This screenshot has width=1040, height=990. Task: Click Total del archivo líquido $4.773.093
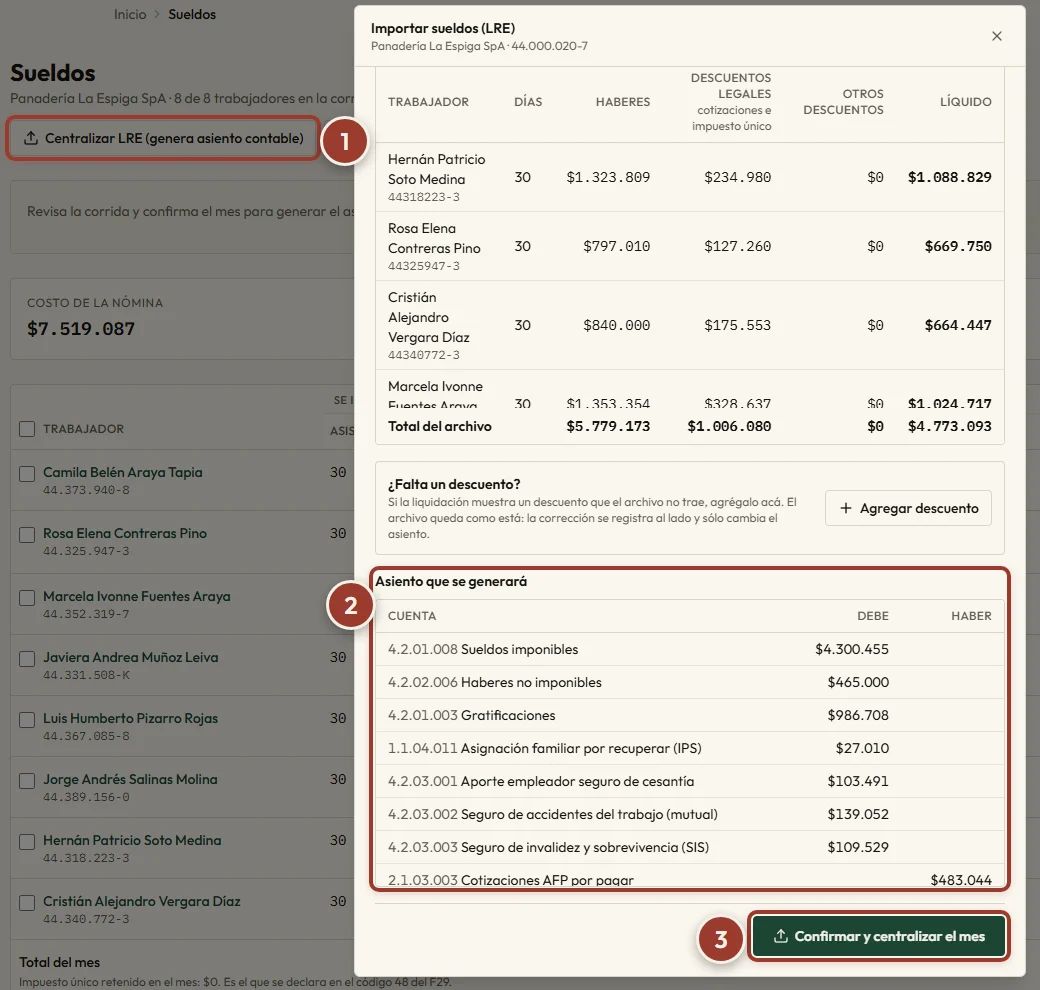tap(949, 426)
